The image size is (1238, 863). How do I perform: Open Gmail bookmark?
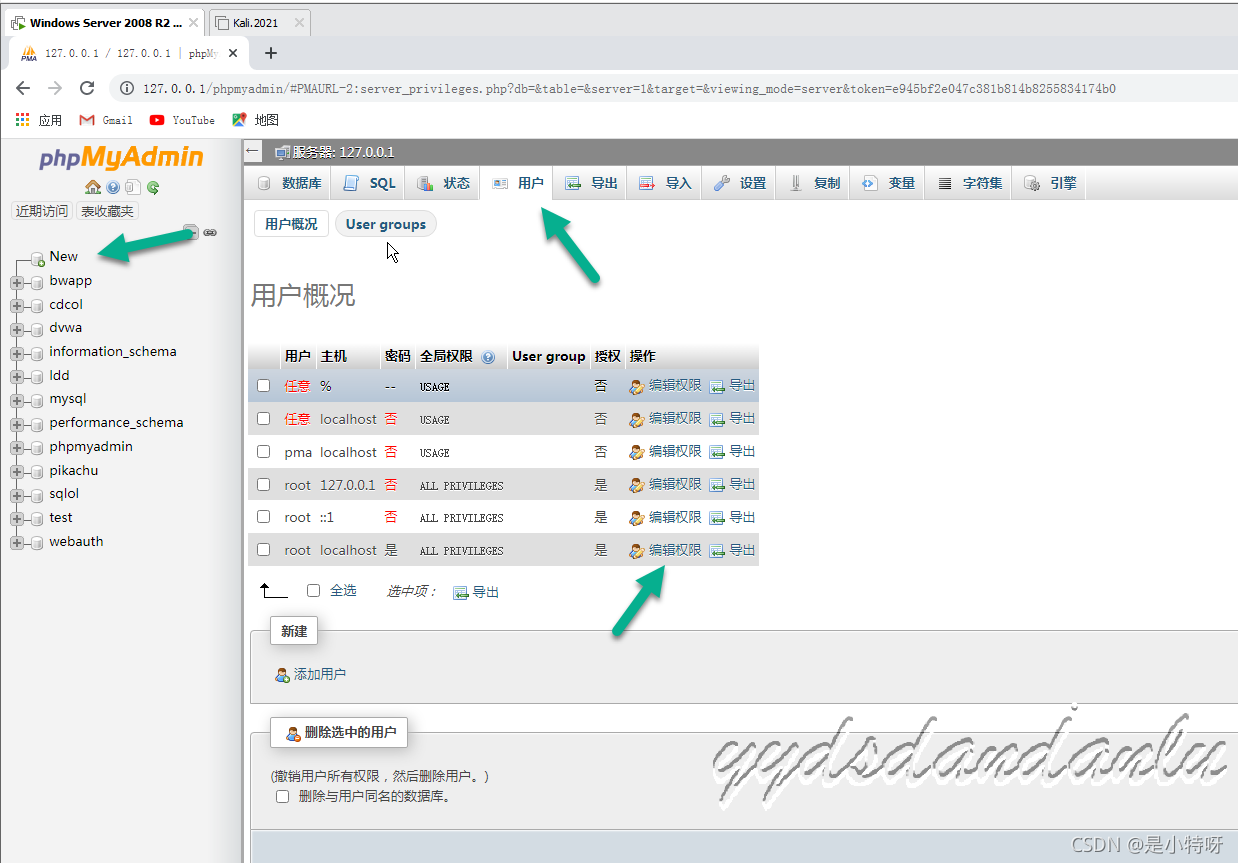point(106,120)
